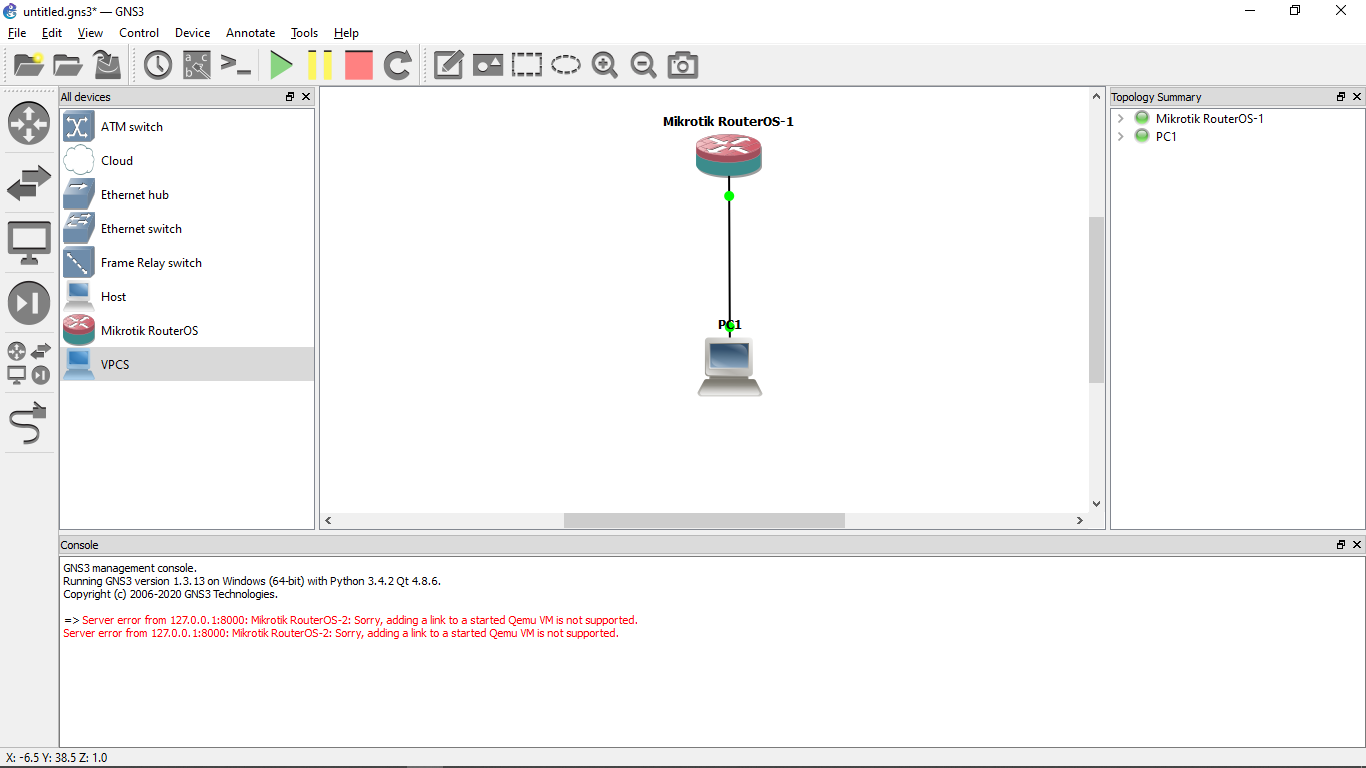Open the Annotate menu
The width and height of the screenshot is (1366, 768).
tap(250, 33)
